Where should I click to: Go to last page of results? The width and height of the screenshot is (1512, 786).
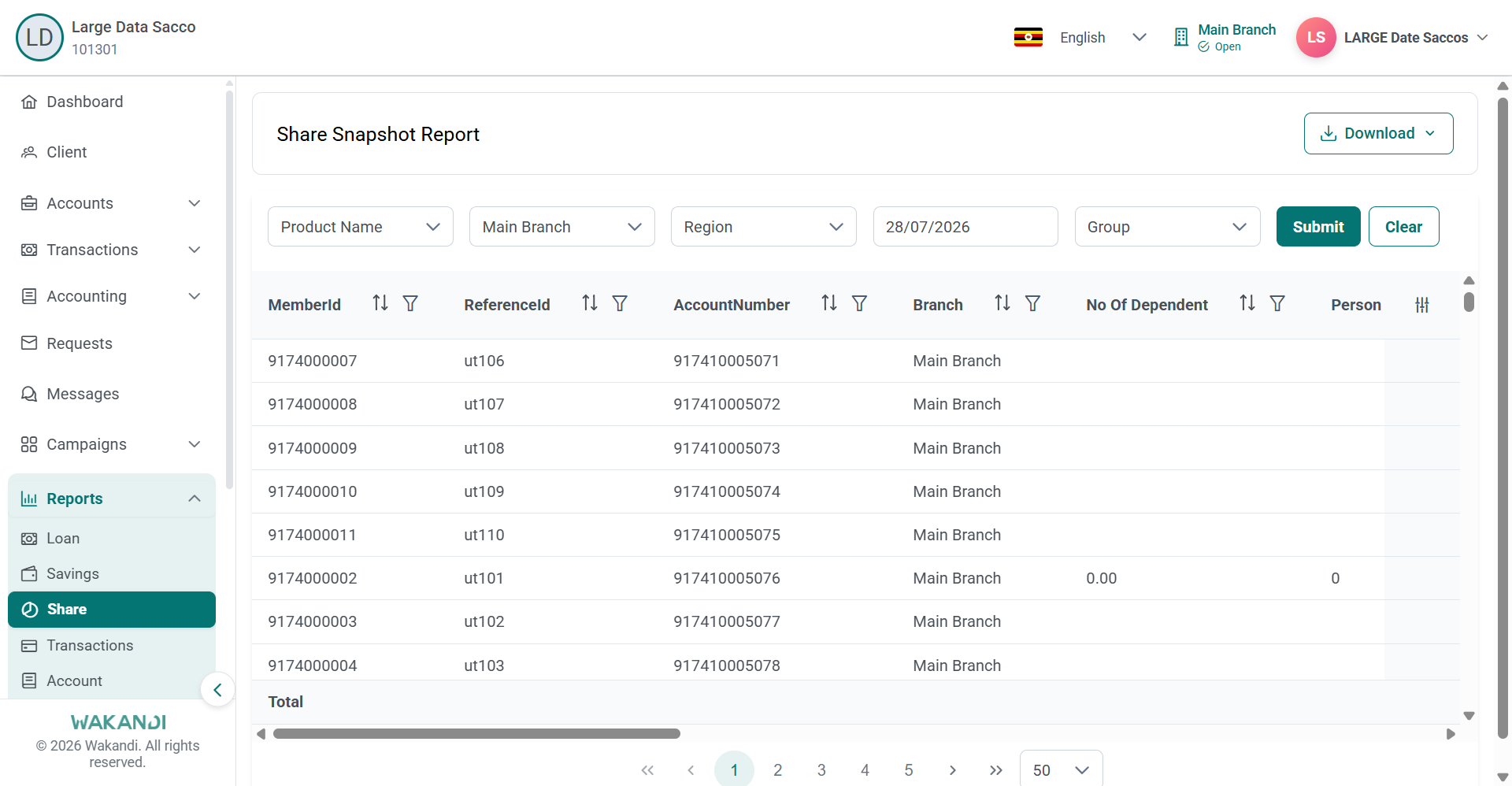(996, 770)
